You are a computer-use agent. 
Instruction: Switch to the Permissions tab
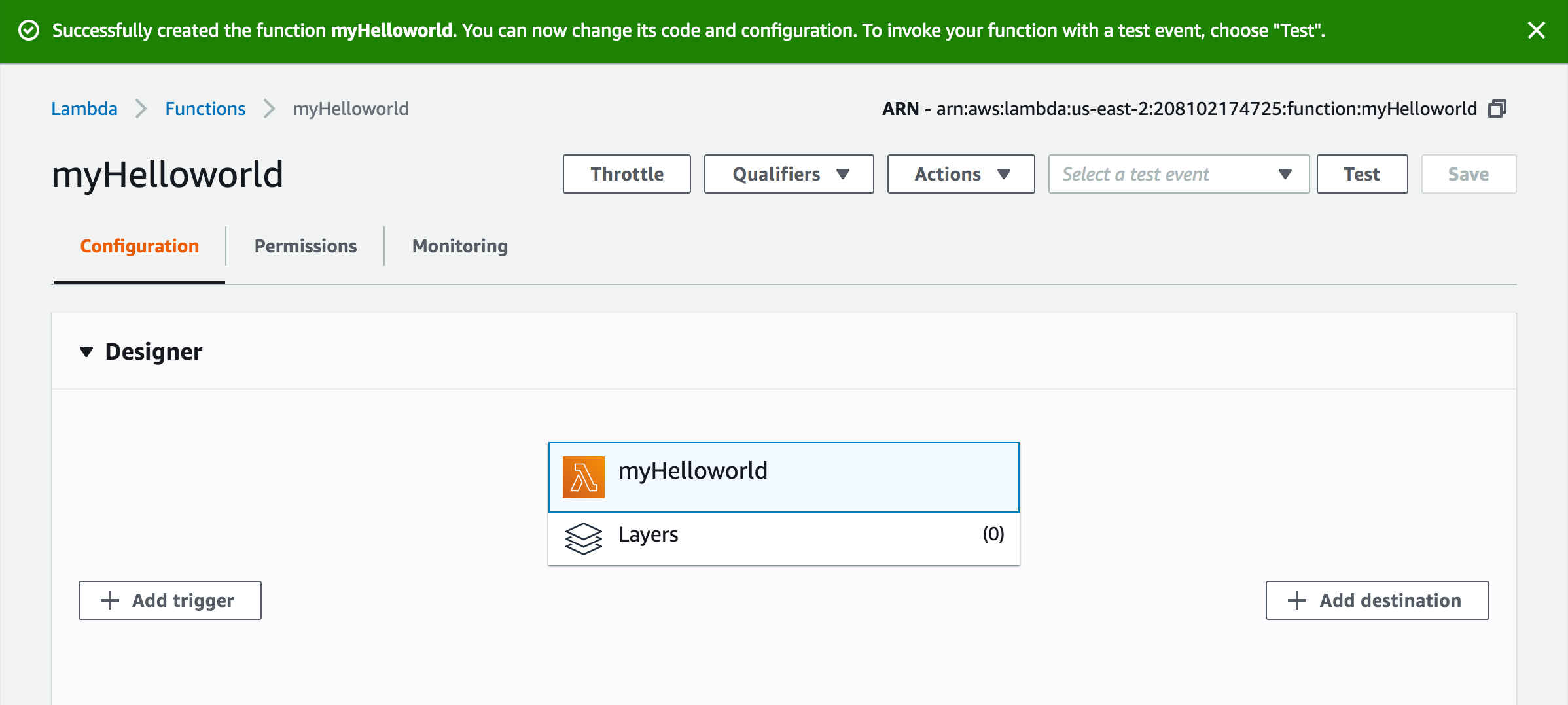pos(305,246)
